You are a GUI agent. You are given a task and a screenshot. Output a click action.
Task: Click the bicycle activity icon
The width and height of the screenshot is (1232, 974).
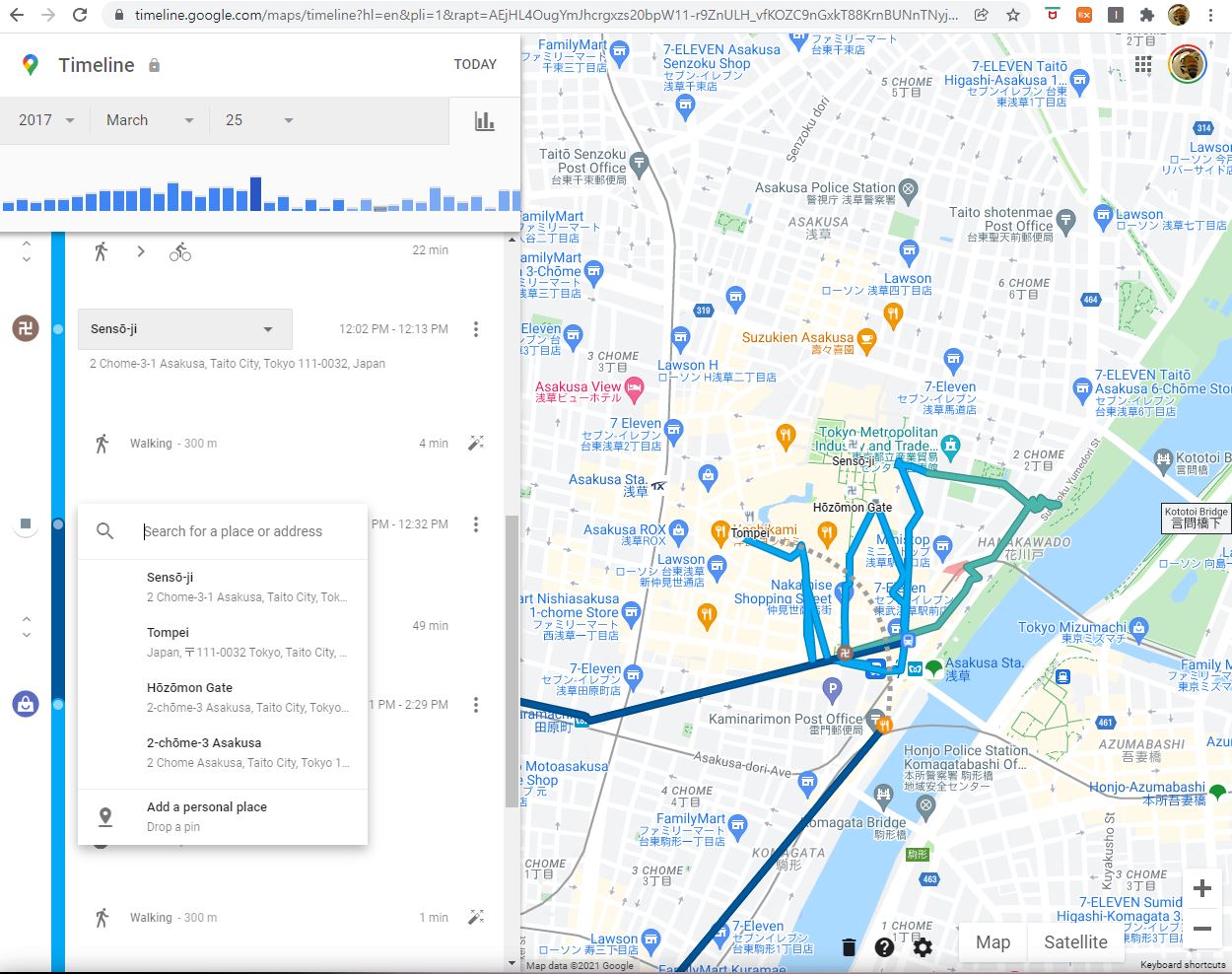pos(180,251)
